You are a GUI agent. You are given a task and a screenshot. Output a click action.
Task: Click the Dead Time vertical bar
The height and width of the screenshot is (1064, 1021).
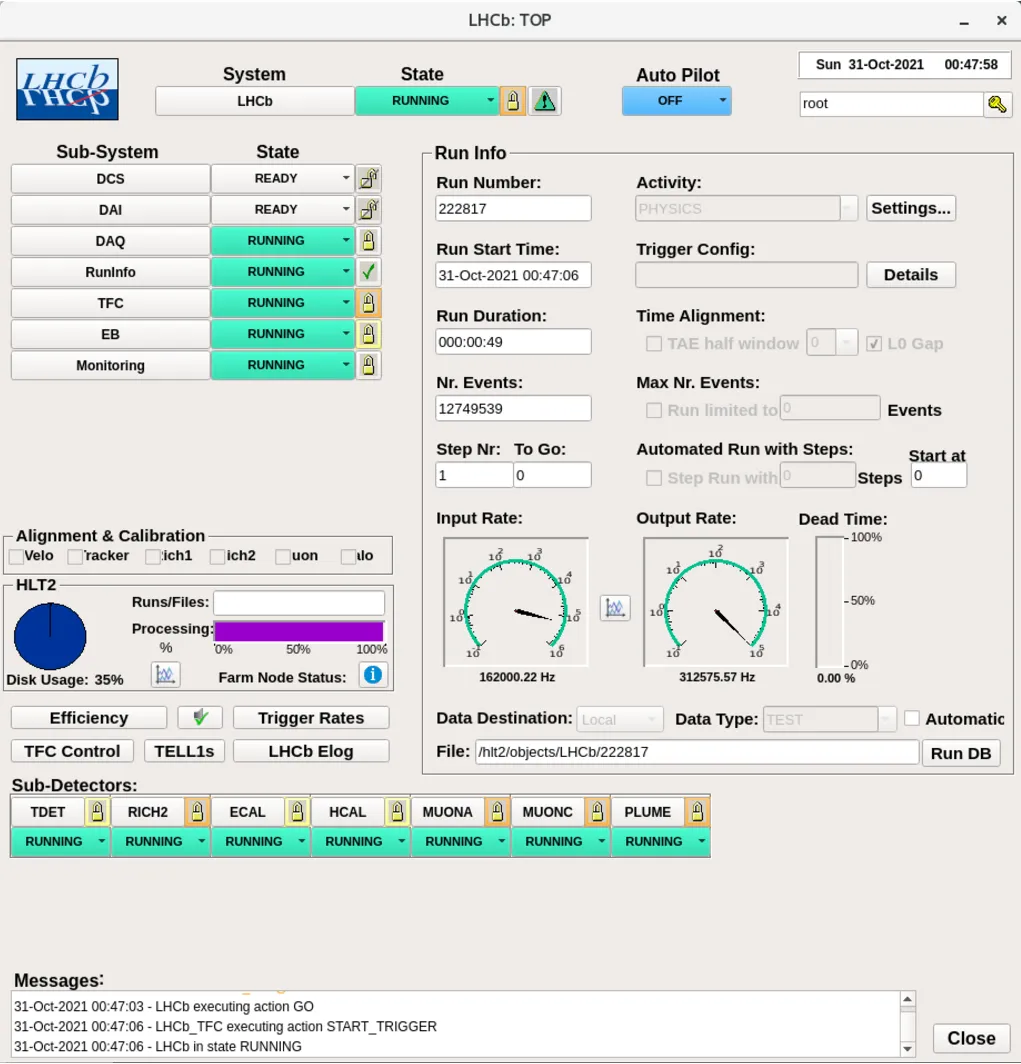coord(829,602)
